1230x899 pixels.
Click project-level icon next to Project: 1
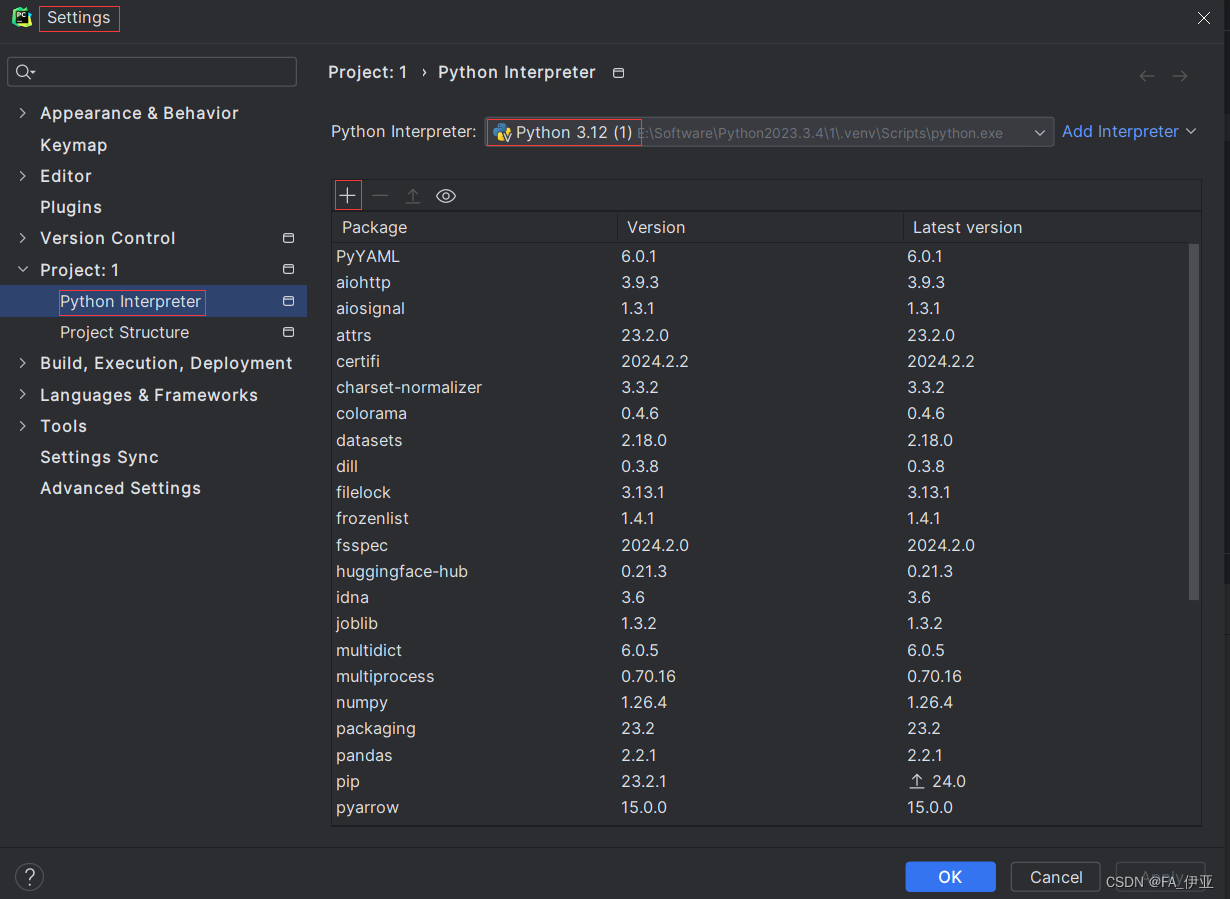(x=288, y=270)
